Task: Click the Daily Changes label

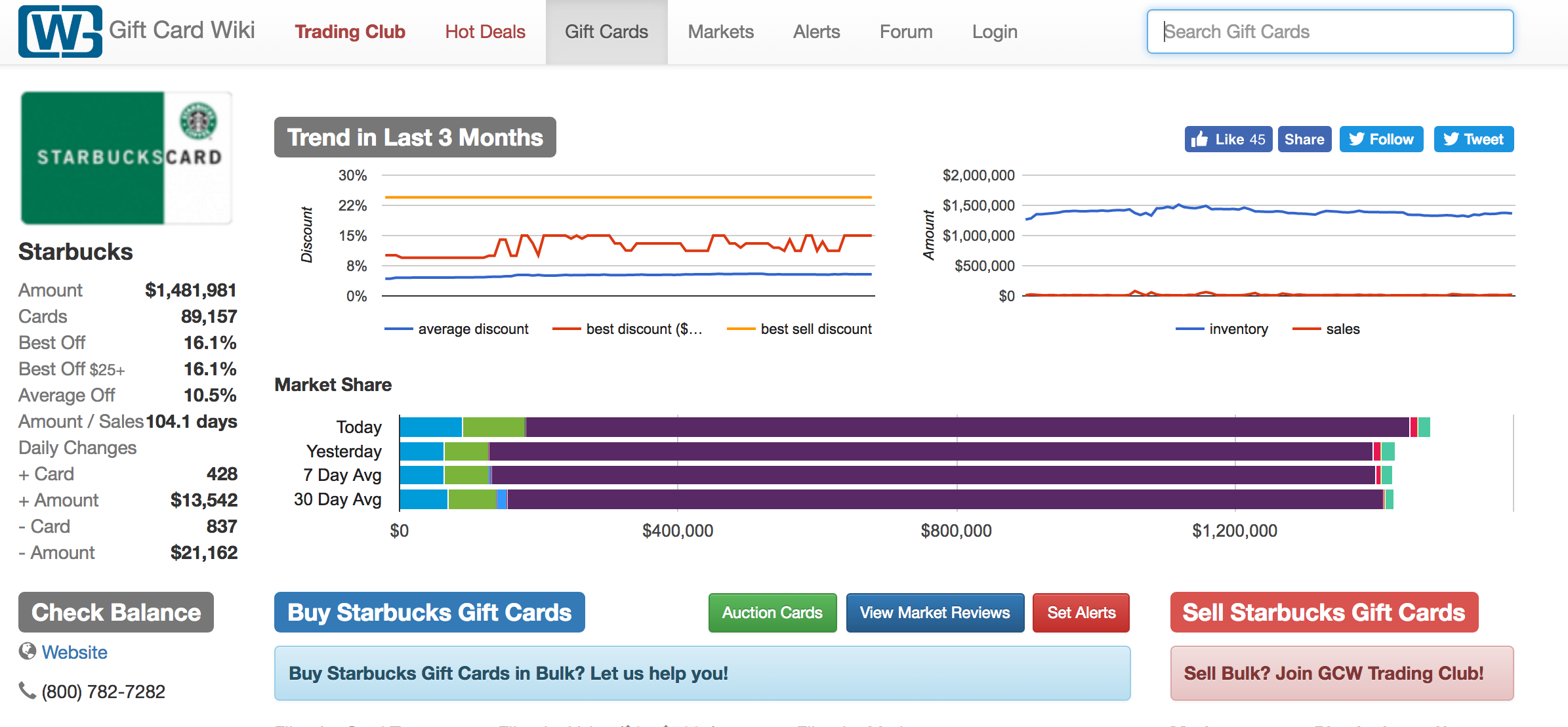Action: (77, 447)
